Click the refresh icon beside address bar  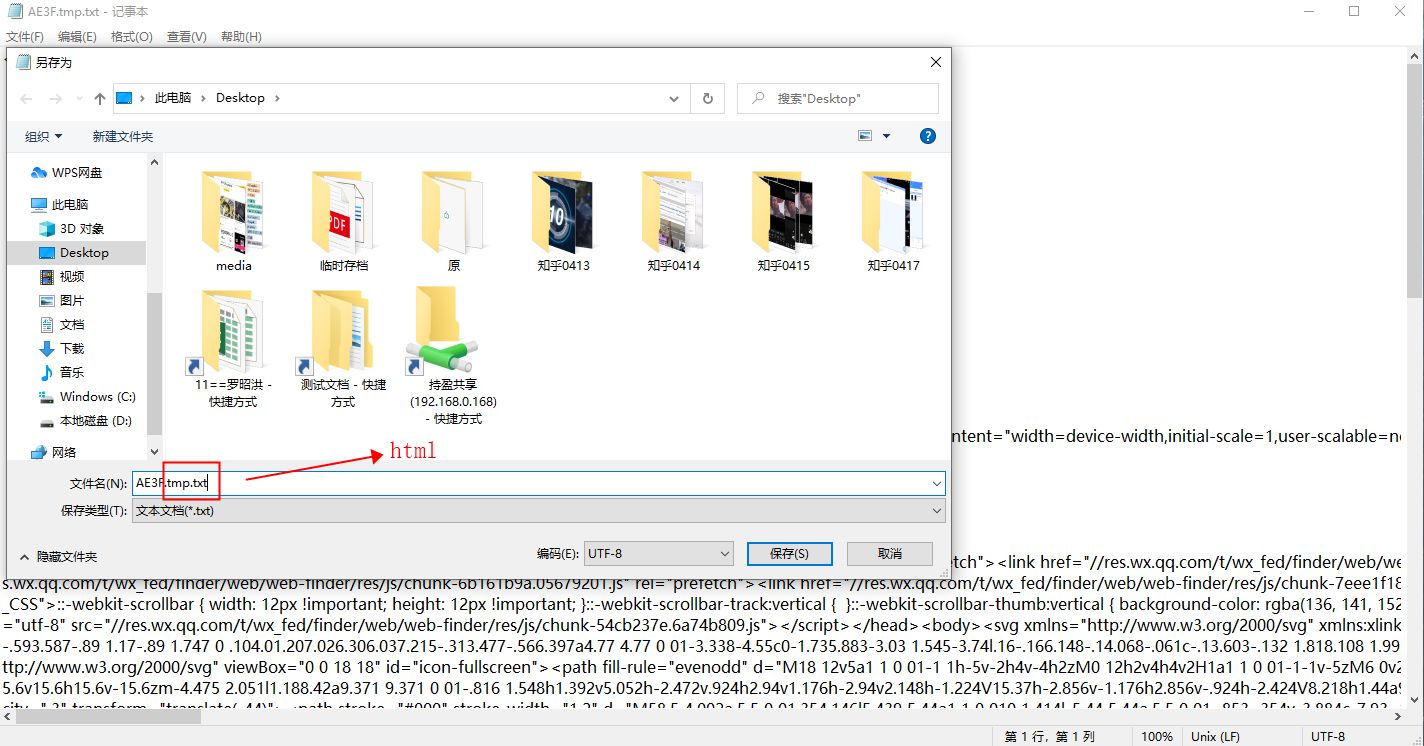[707, 98]
